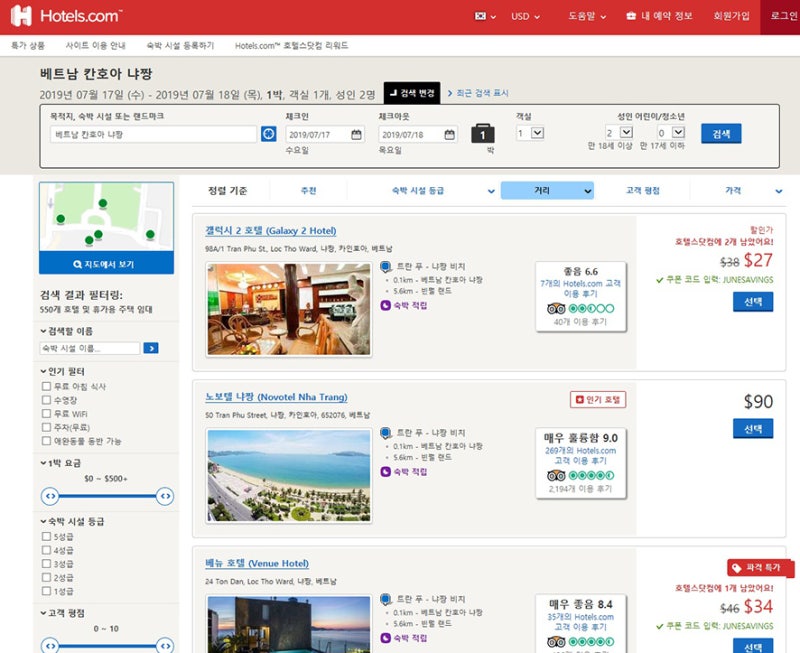Viewport: 800px width, 653px height.
Task: Tick the 2성급 star rating checkbox
Action: point(46,577)
